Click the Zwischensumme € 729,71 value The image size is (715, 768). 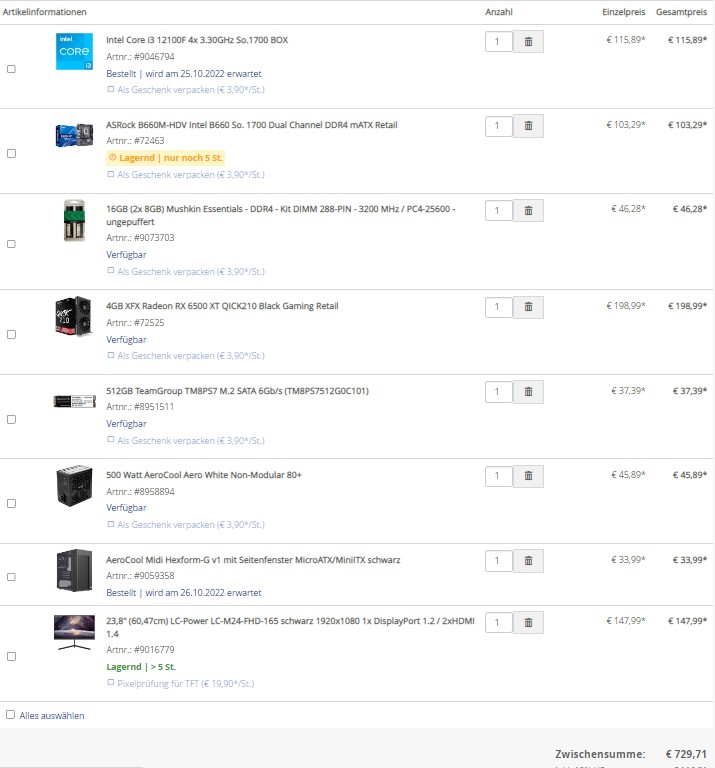coord(686,754)
